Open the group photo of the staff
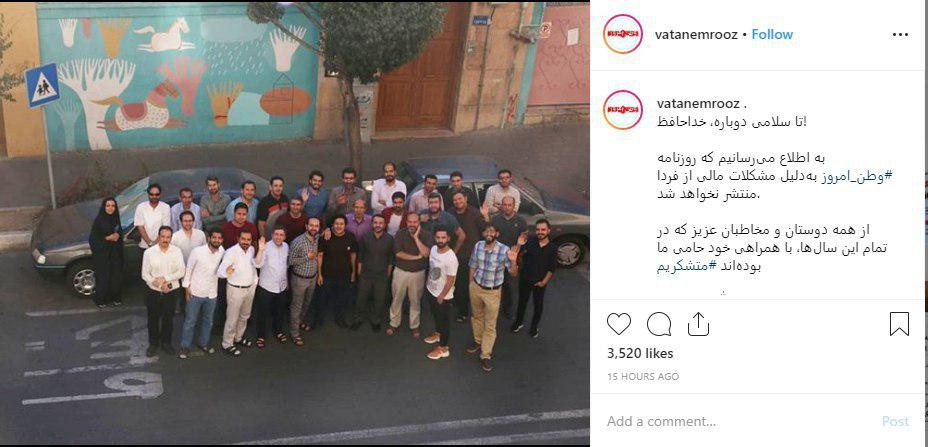 pos(295,224)
